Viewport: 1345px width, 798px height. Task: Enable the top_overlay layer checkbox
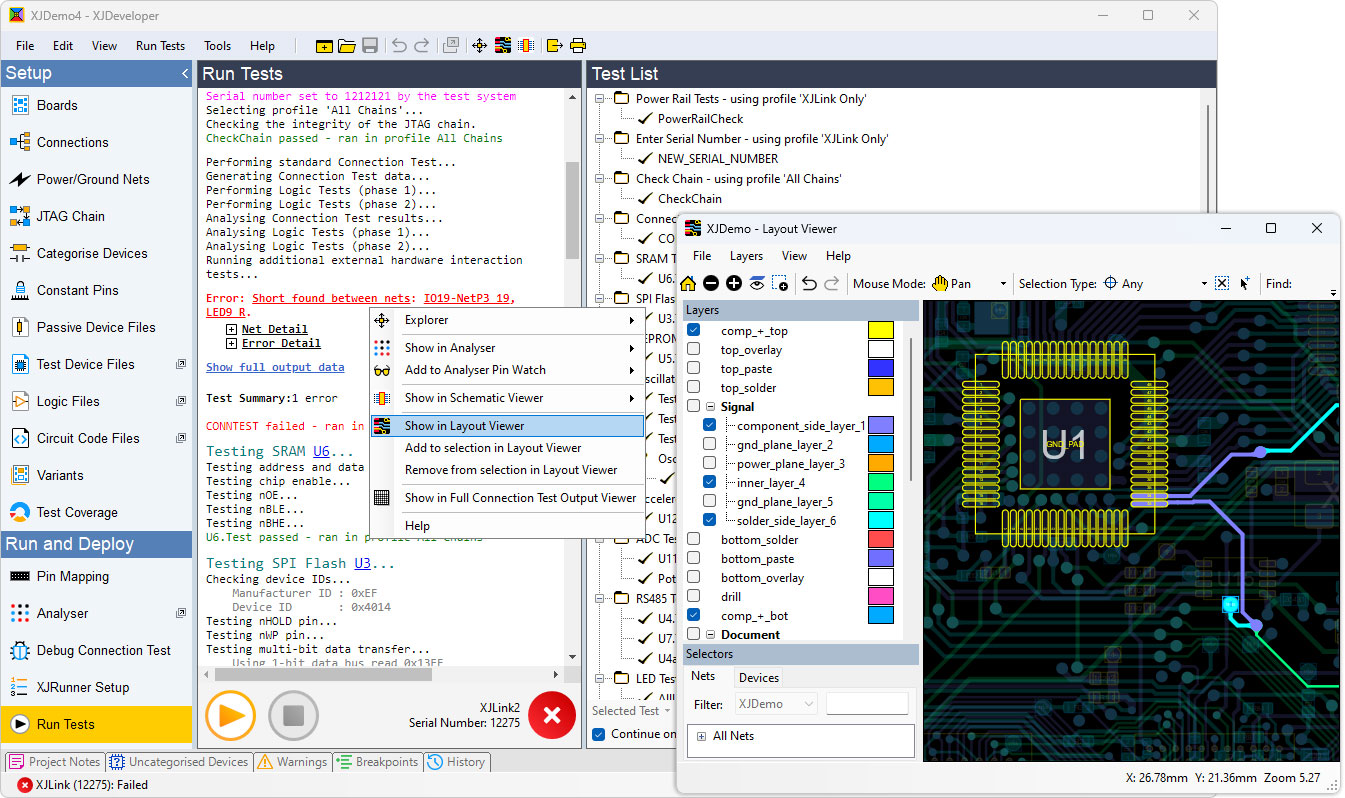(694, 349)
